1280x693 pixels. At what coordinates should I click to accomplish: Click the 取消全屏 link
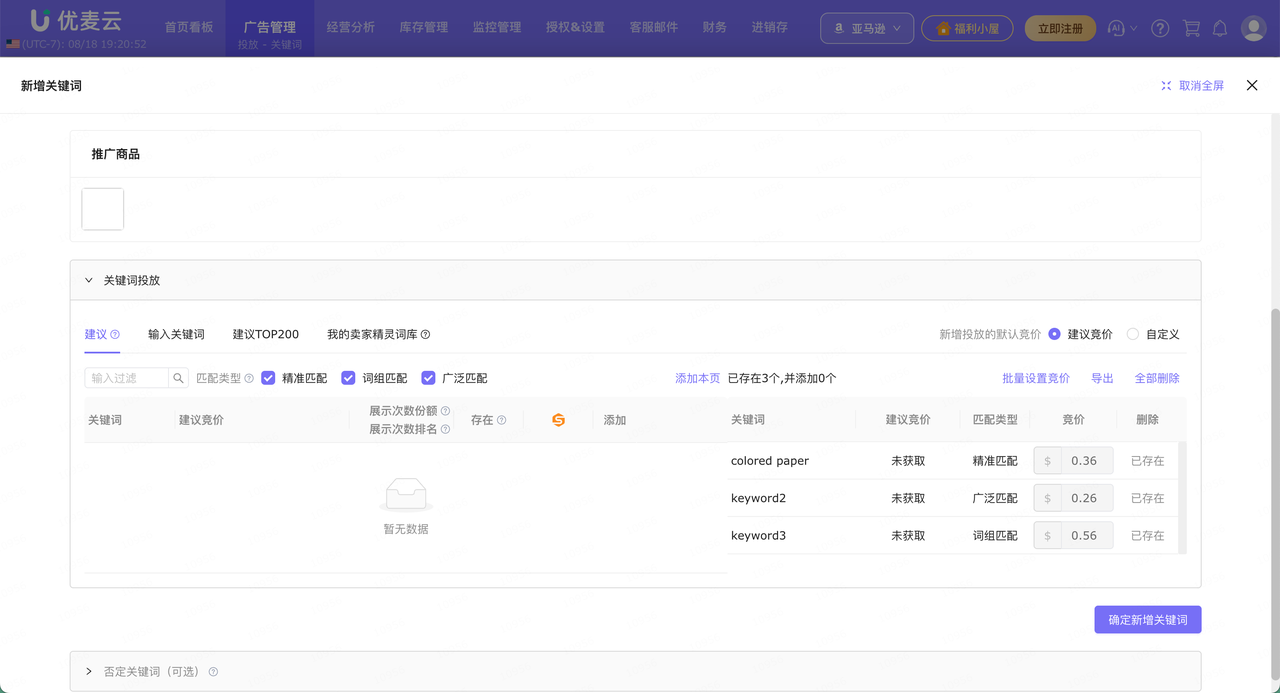pyautogui.click(x=1201, y=86)
